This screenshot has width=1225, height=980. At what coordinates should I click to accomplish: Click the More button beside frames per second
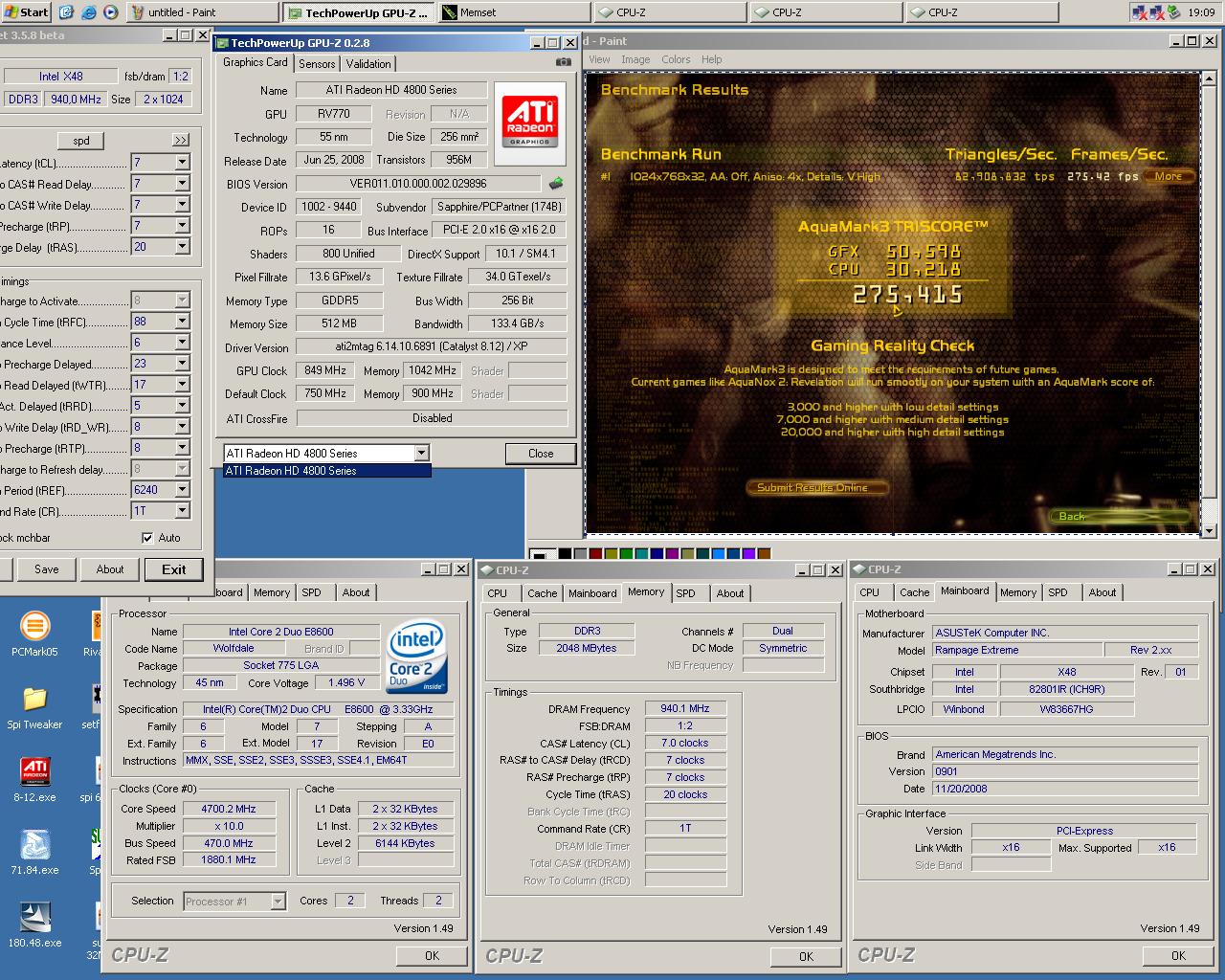(1169, 176)
